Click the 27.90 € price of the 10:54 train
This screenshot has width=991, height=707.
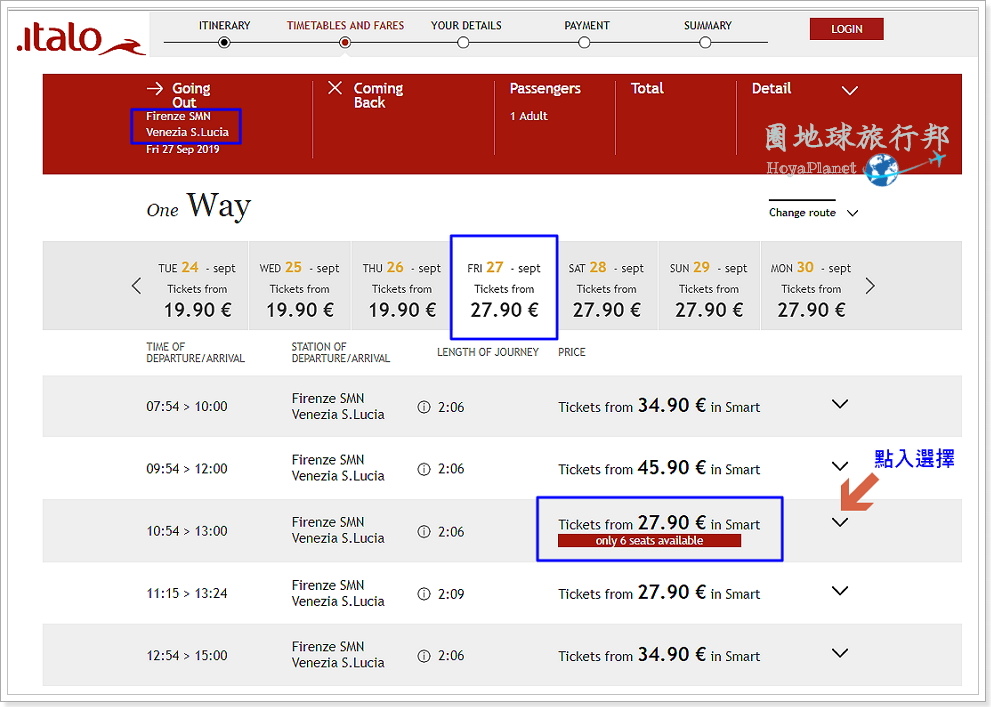click(x=672, y=523)
